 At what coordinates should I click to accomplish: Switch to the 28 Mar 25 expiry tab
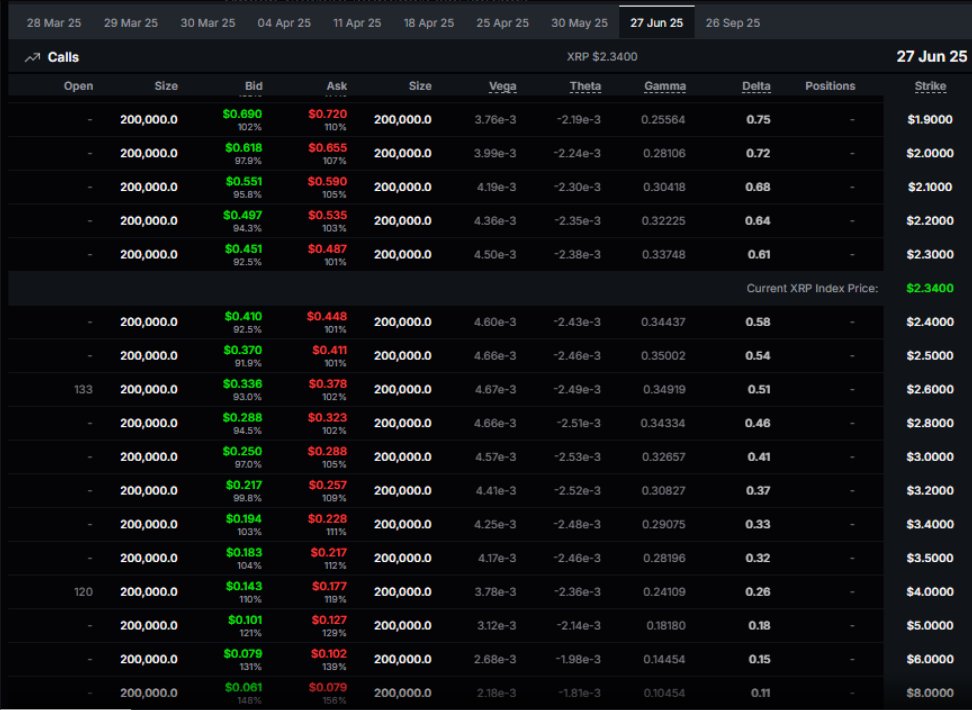coord(55,21)
